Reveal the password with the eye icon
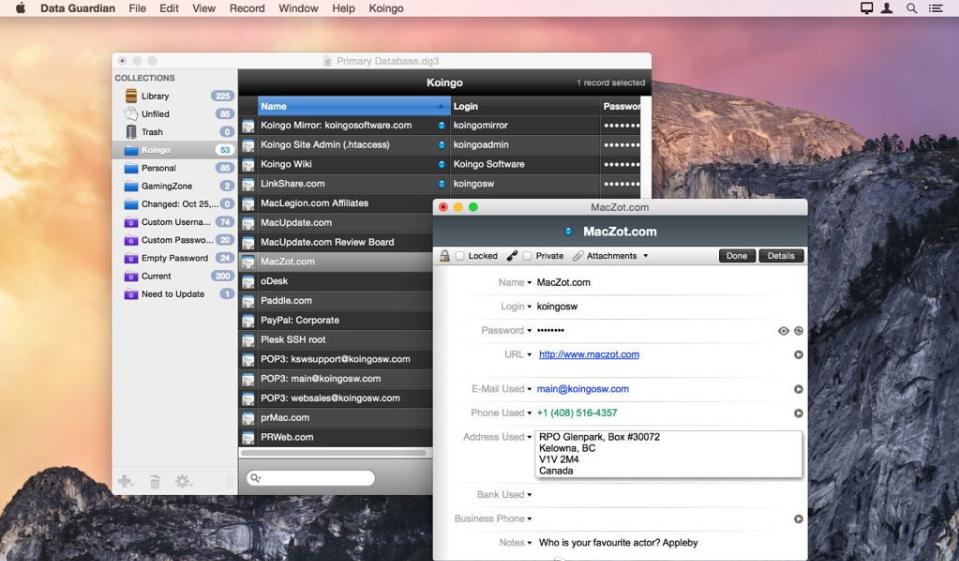The width and height of the screenshot is (959, 561). [x=783, y=331]
